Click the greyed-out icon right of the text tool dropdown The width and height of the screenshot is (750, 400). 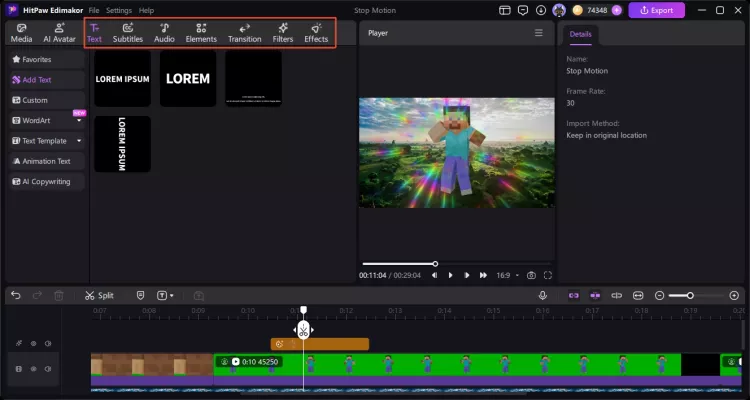pyautogui.click(x=199, y=296)
